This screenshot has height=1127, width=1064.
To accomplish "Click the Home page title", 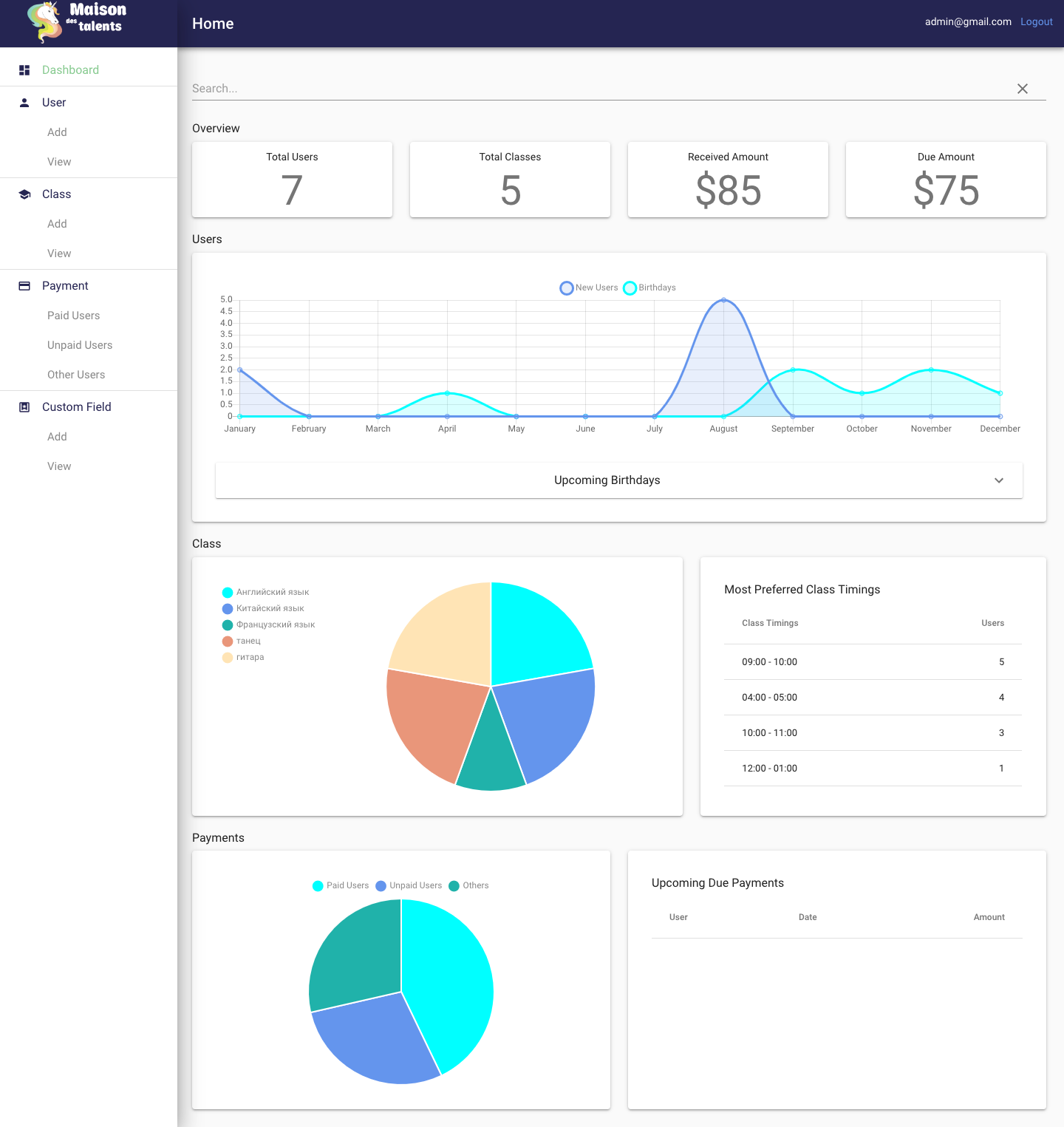I will (213, 24).
